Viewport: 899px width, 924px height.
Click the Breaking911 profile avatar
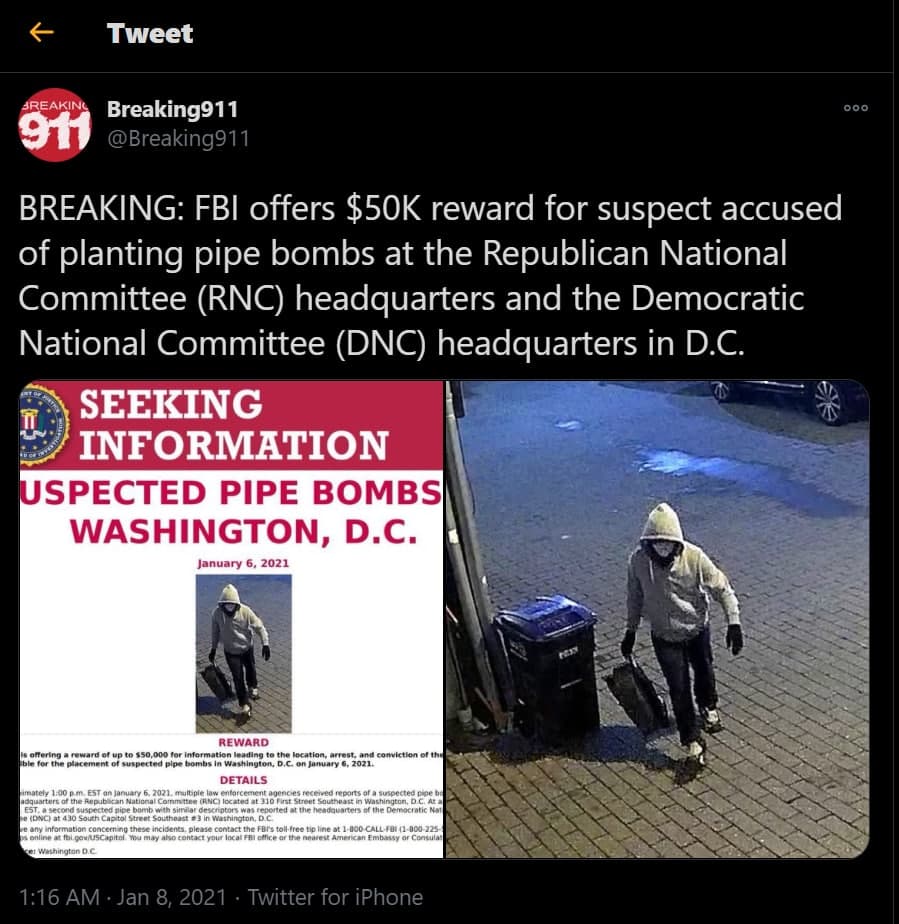click(55, 125)
